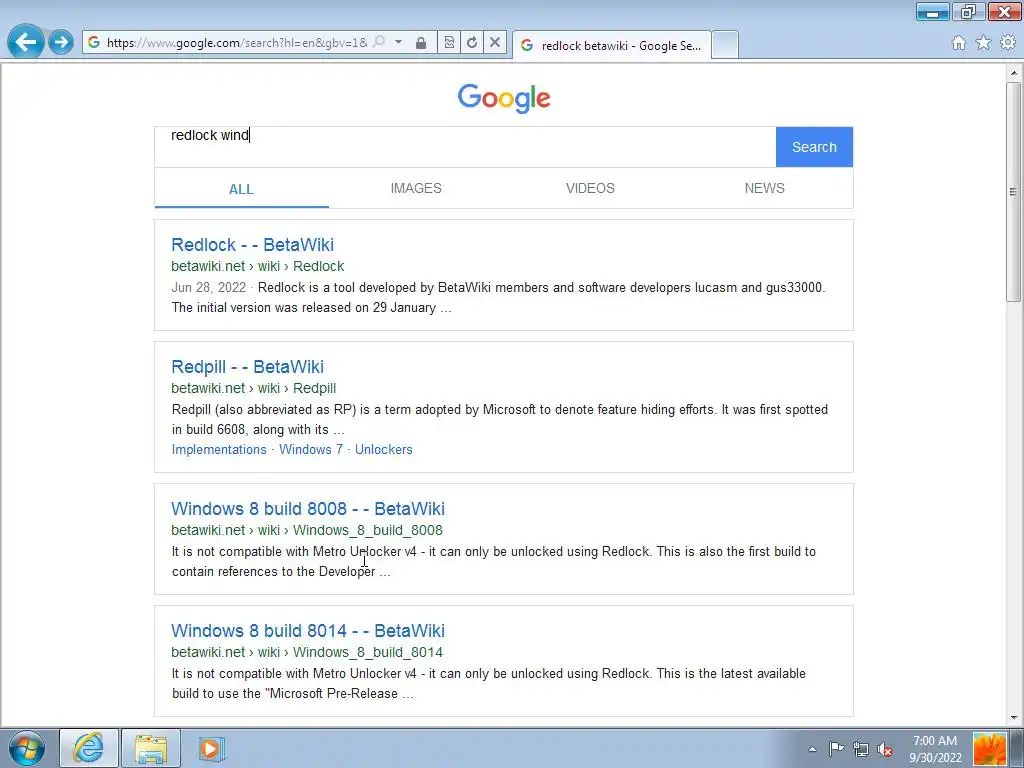This screenshot has height=768, width=1024.
Task: Open the 'Redpill - - BetaWiki' result
Action: coord(248,367)
